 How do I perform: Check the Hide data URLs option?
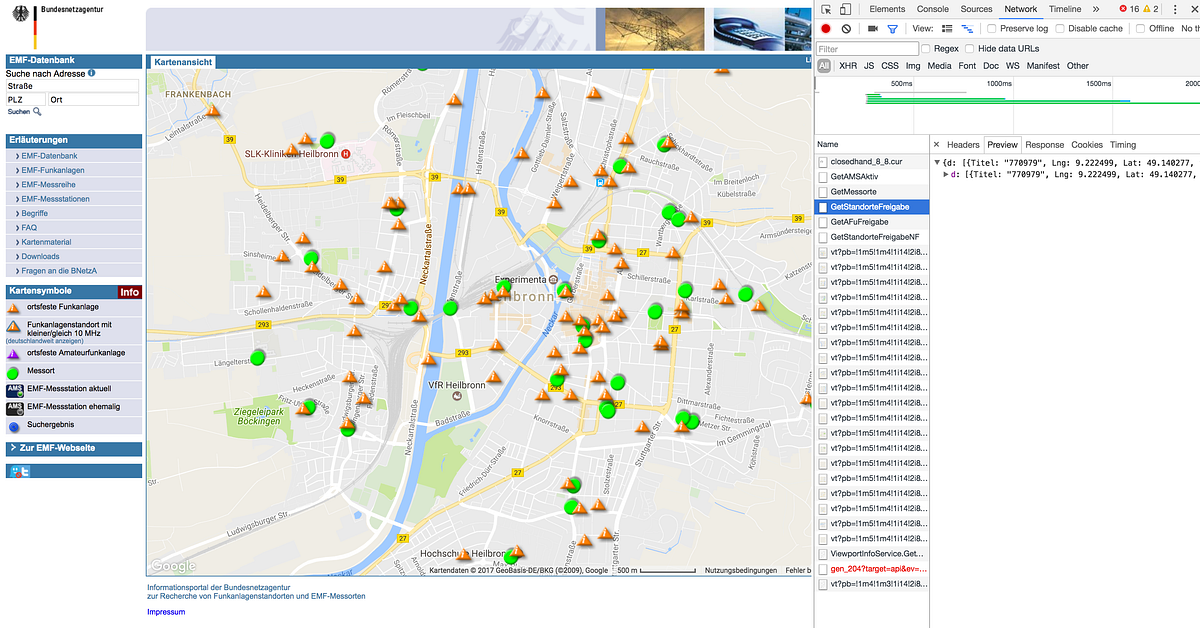click(x=970, y=48)
